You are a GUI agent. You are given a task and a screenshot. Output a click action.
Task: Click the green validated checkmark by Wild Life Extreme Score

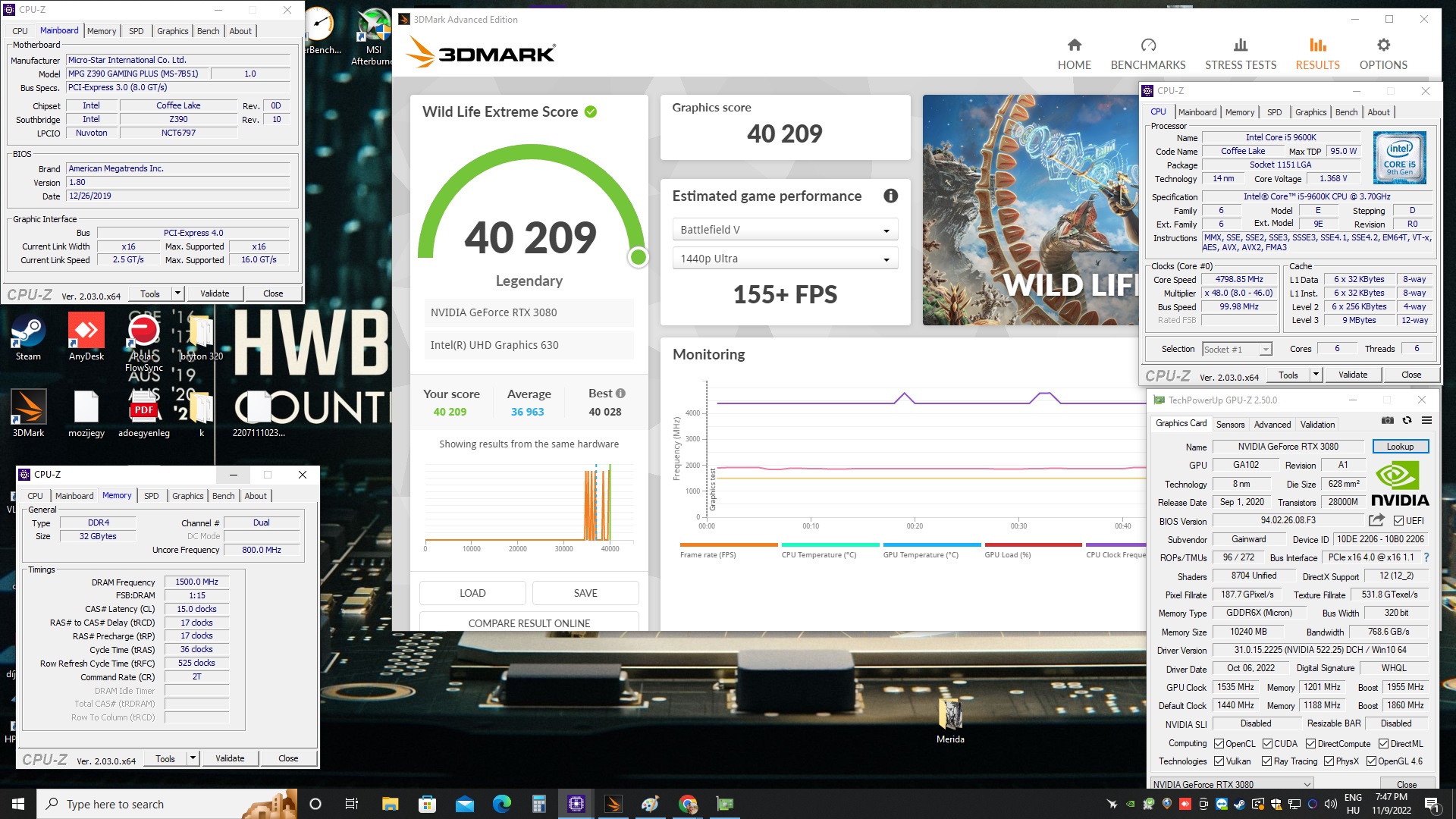click(591, 111)
